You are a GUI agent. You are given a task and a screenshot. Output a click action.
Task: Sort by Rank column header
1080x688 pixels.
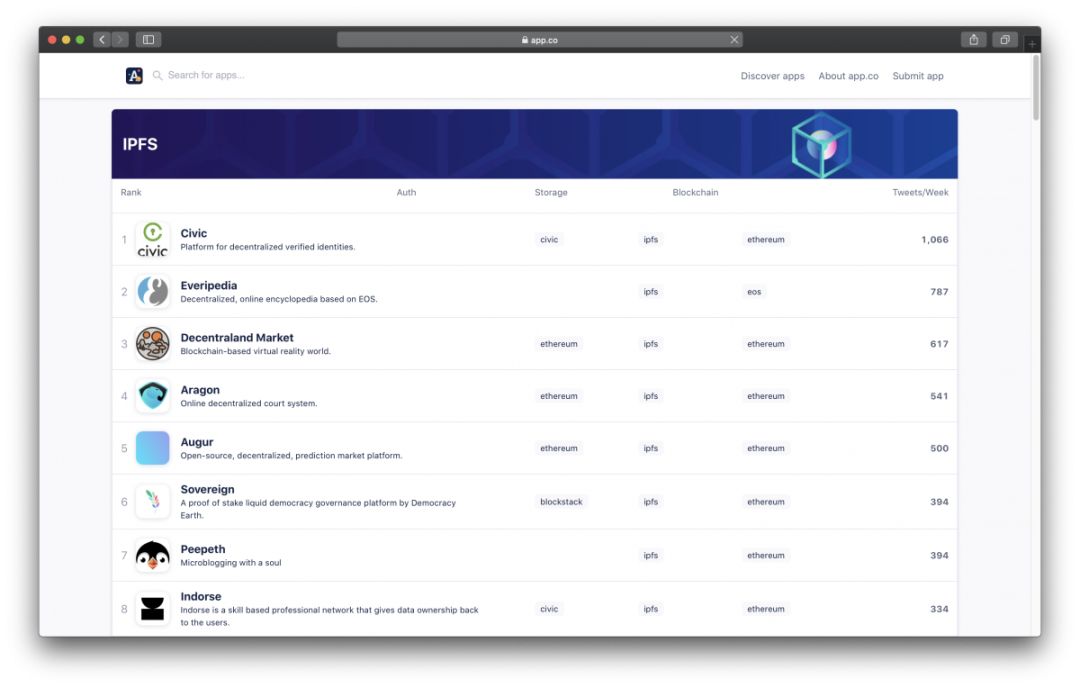click(131, 192)
